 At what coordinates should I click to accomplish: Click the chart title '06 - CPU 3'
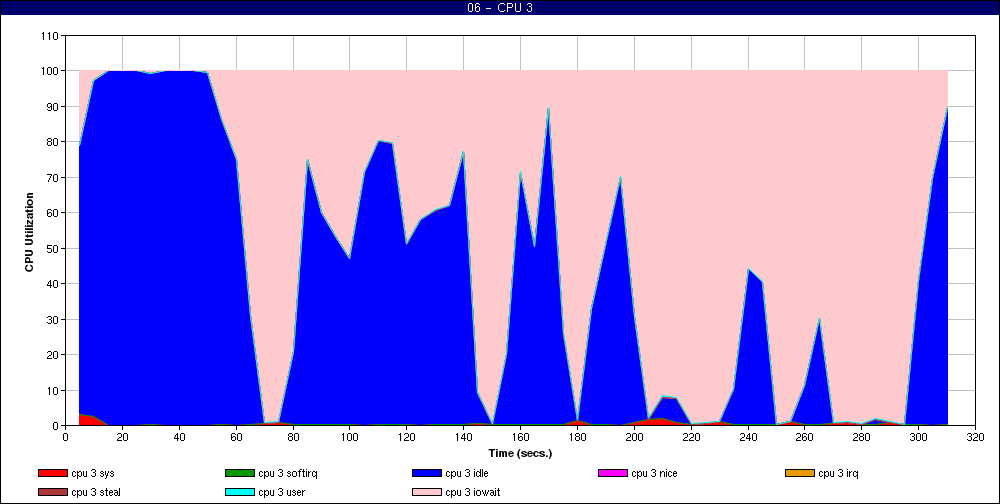(x=500, y=8)
